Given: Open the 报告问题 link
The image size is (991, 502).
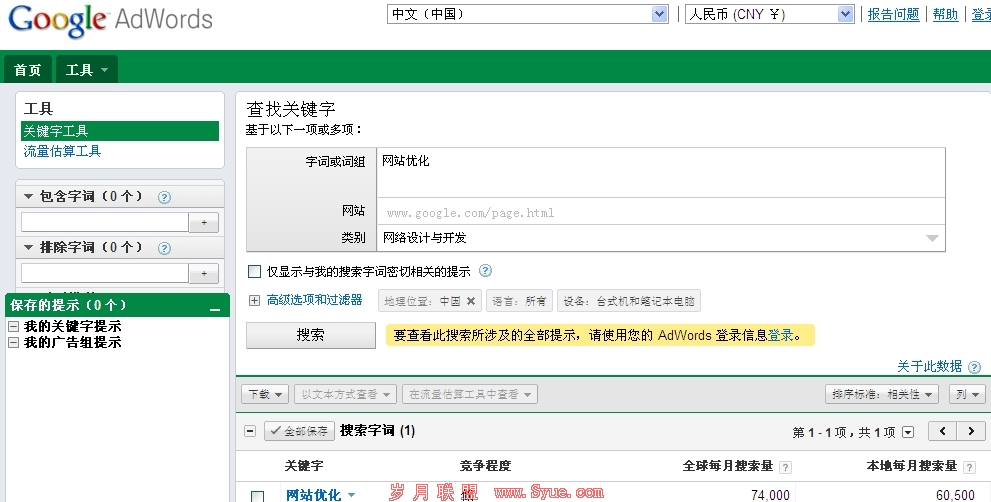Looking at the screenshot, I should (893, 14).
